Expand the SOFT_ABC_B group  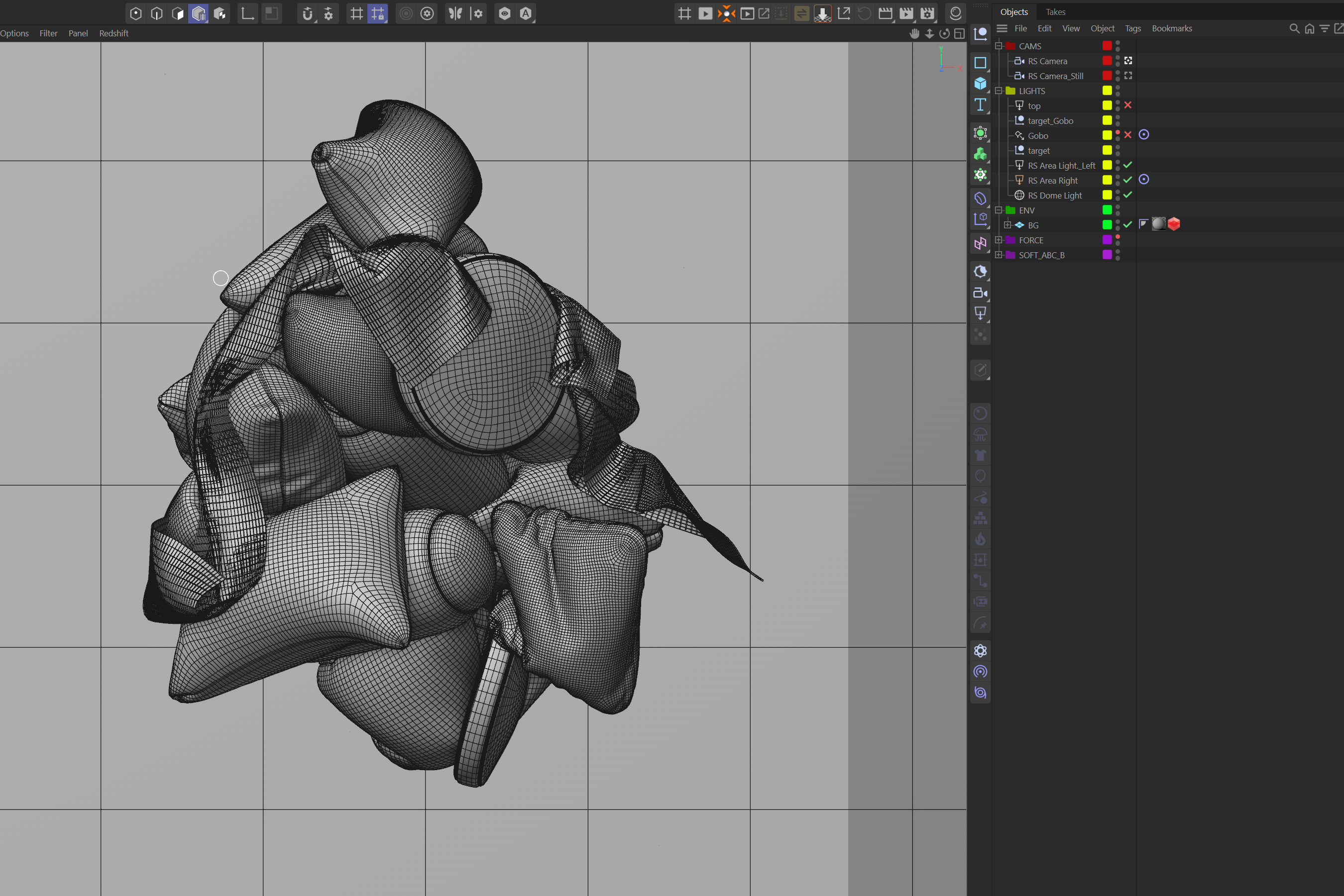click(x=999, y=255)
